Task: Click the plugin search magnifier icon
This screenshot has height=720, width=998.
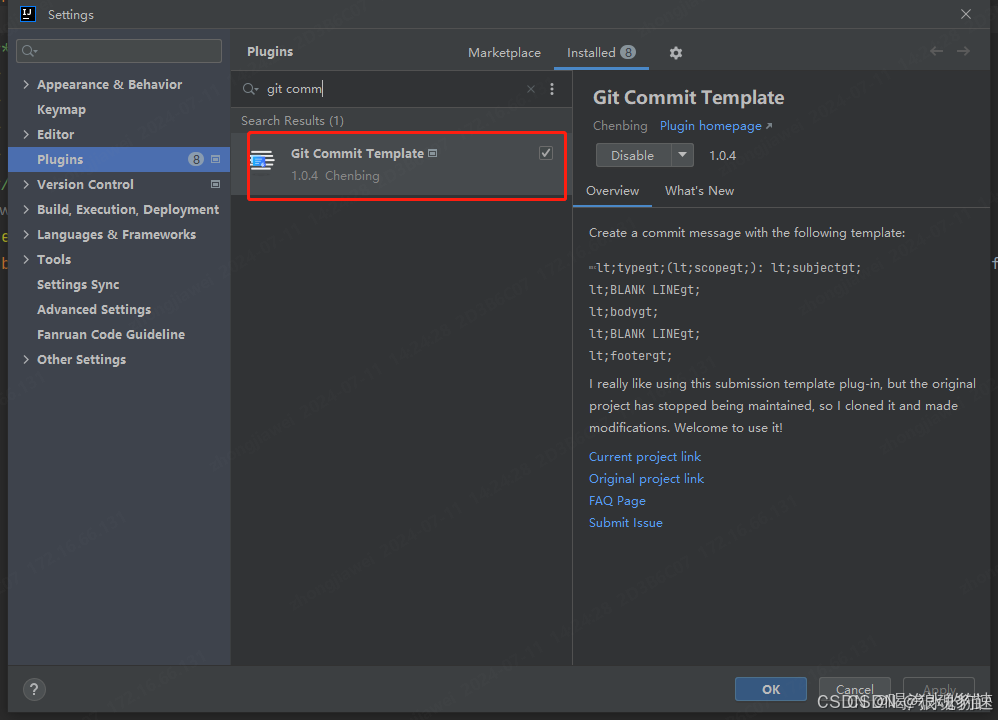Action: click(250, 89)
